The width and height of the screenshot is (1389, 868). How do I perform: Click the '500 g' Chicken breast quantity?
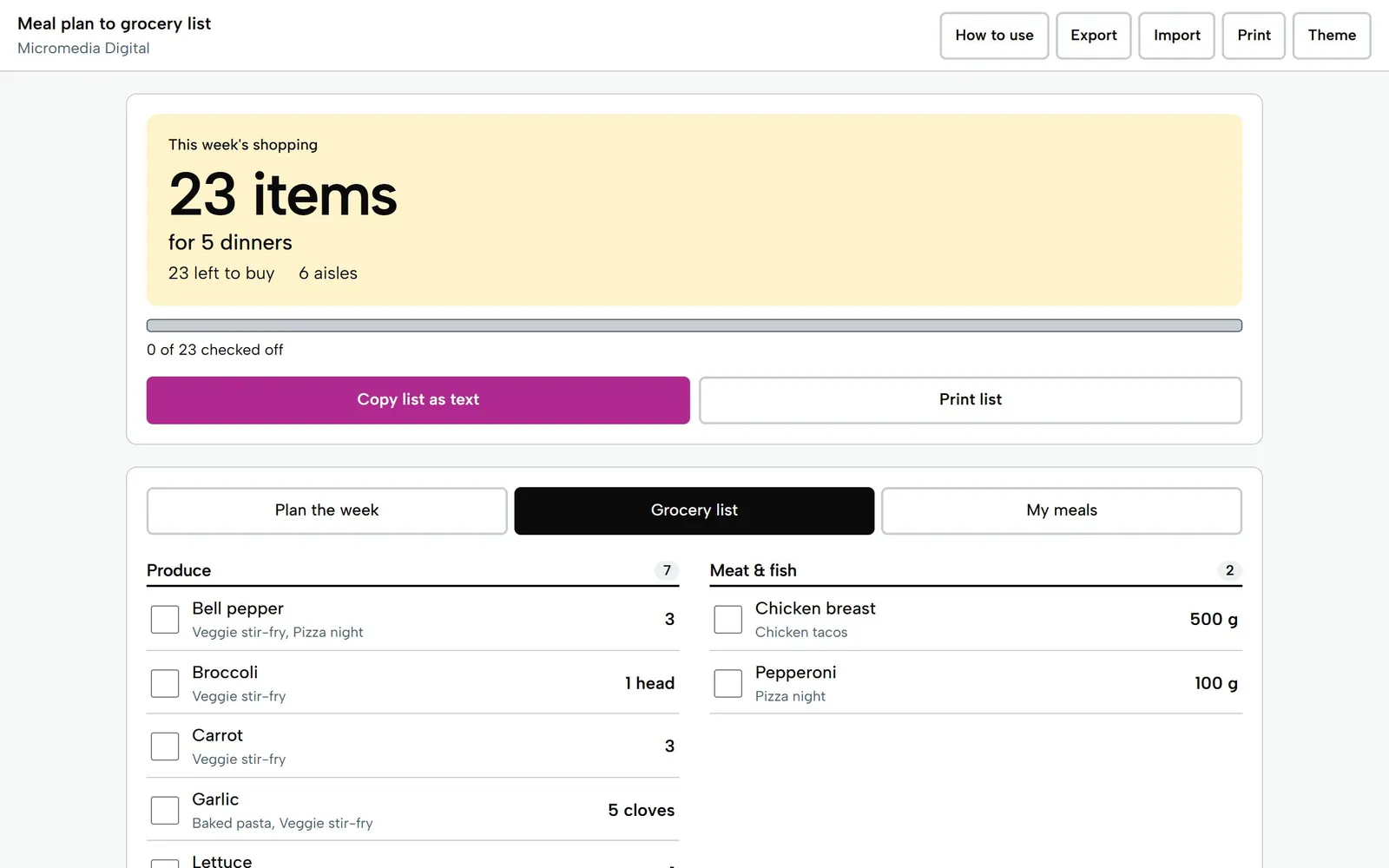[1214, 619]
